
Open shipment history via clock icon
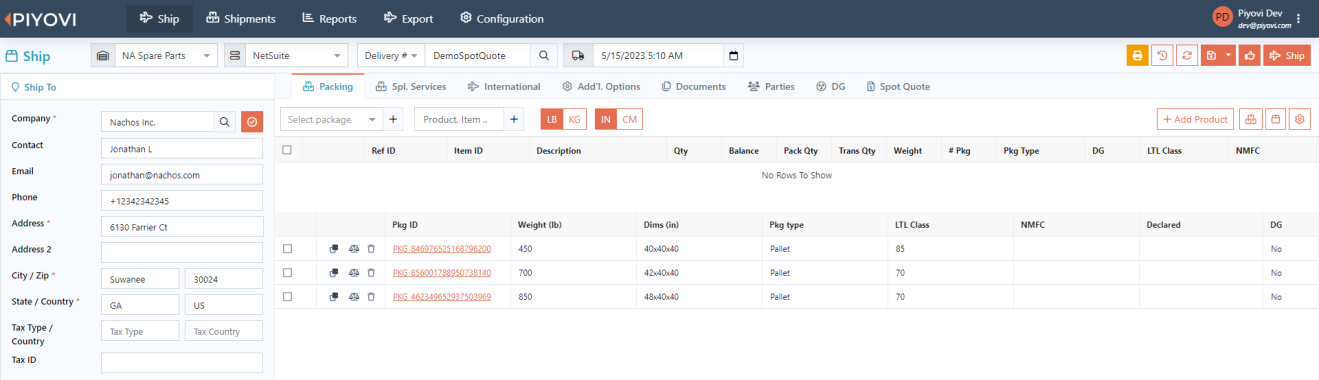(1162, 56)
